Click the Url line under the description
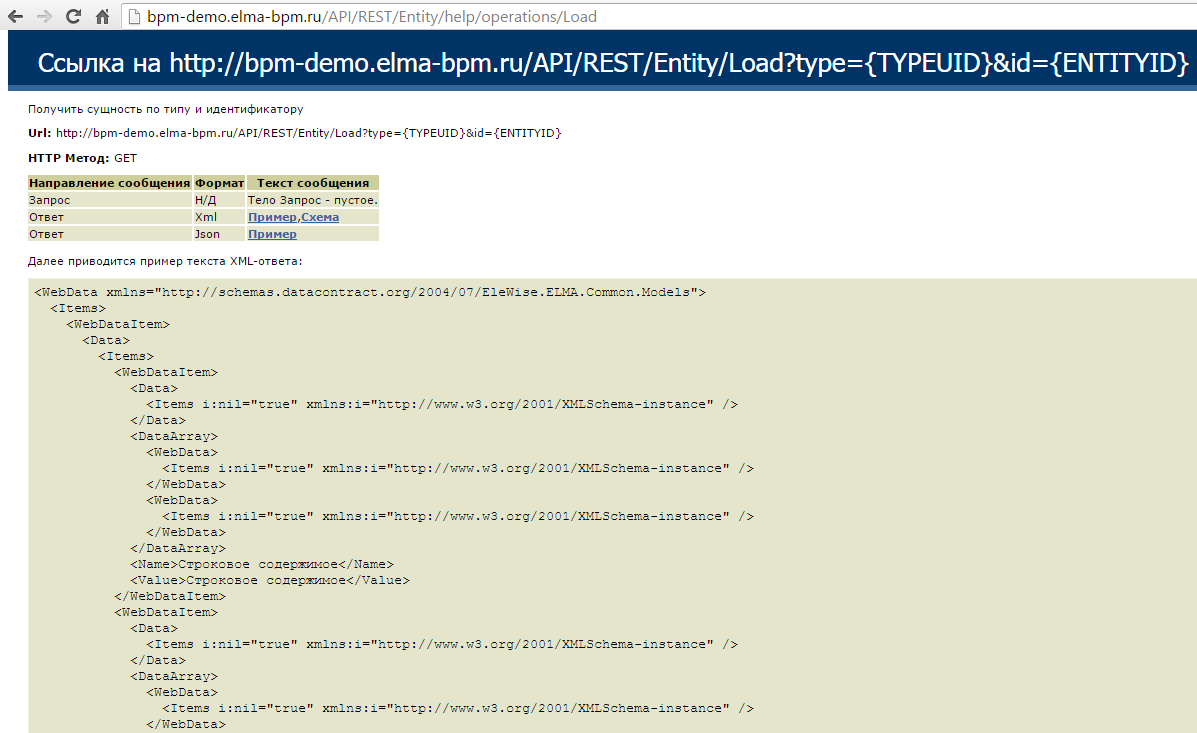This screenshot has width=1197, height=733. [x=294, y=133]
